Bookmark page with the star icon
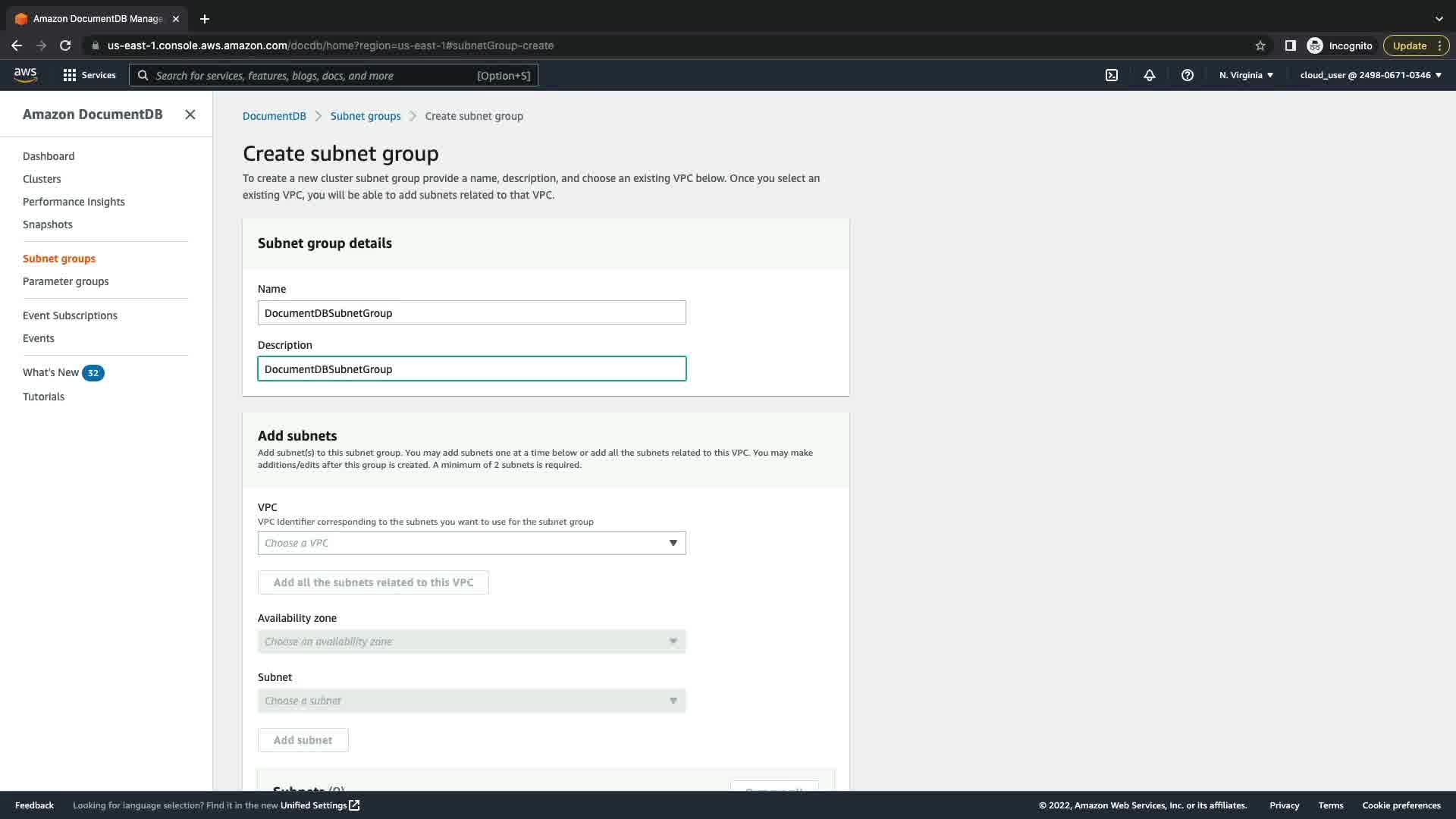 (1260, 45)
